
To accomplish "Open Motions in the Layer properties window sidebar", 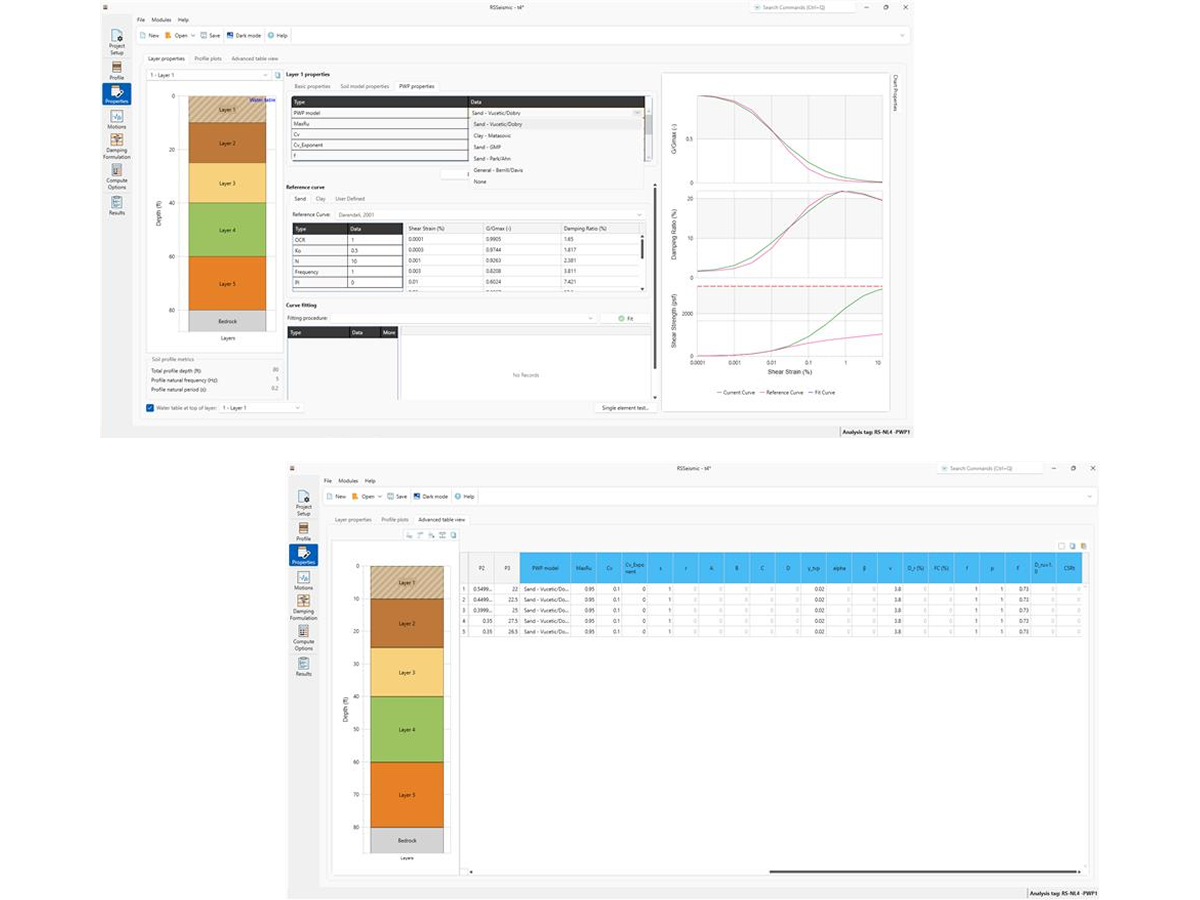I will 116,120.
